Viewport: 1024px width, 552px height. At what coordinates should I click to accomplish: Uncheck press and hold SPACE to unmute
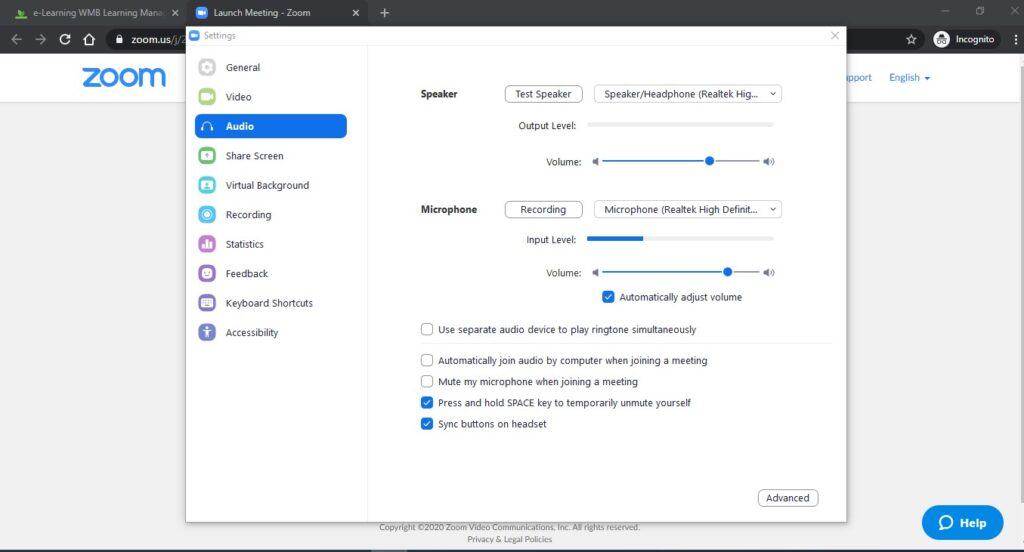point(427,402)
